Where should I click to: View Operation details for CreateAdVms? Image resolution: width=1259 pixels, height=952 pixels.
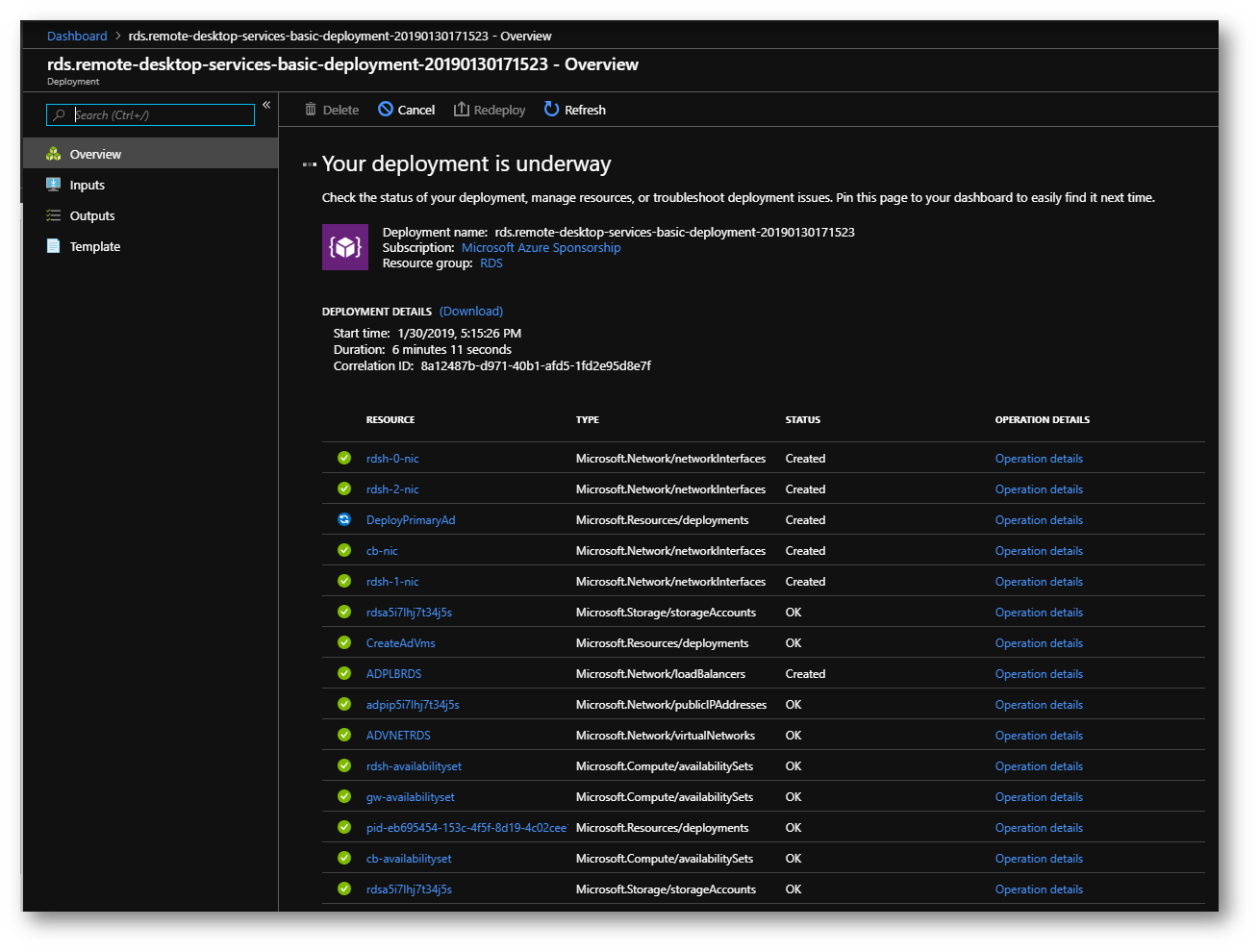pyautogui.click(x=1039, y=643)
